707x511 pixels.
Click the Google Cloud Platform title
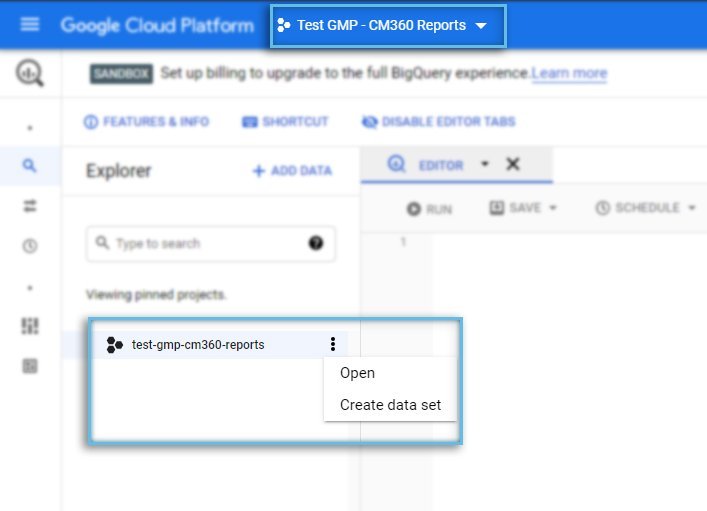pyautogui.click(x=157, y=25)
